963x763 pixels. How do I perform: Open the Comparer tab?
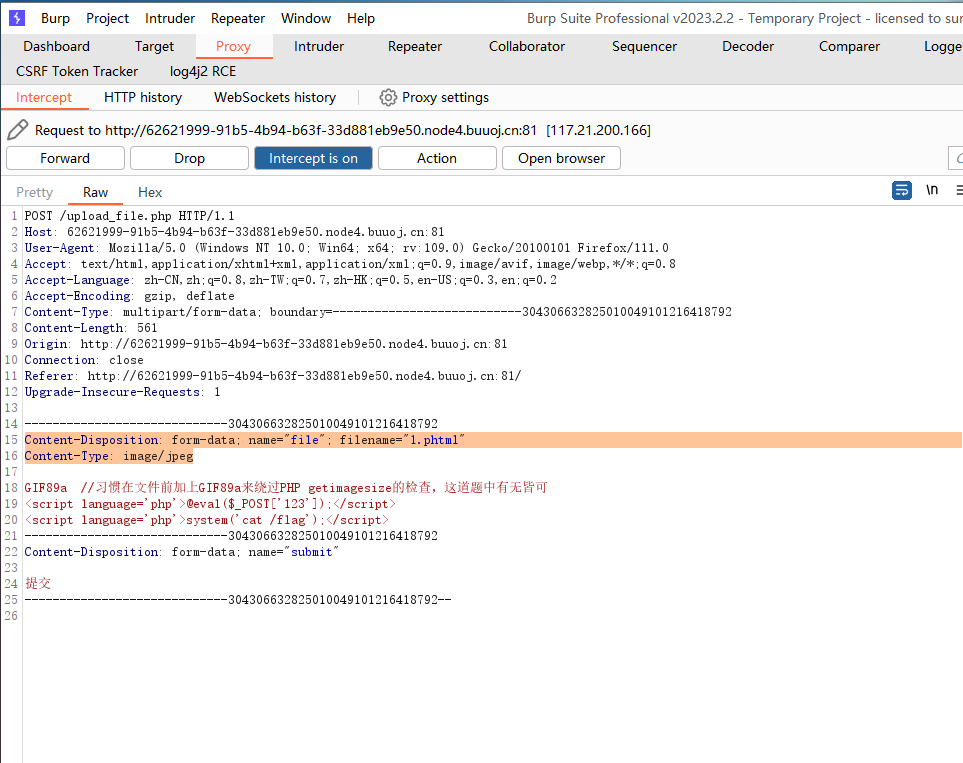(x=849, y=46)
